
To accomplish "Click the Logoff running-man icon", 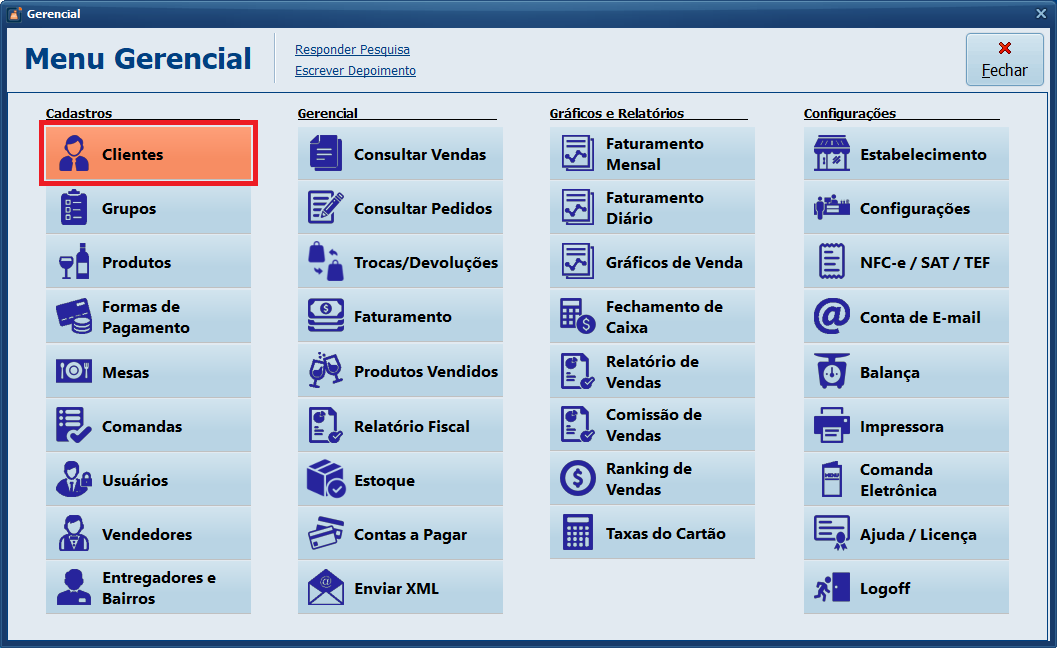I will point(831,588).
